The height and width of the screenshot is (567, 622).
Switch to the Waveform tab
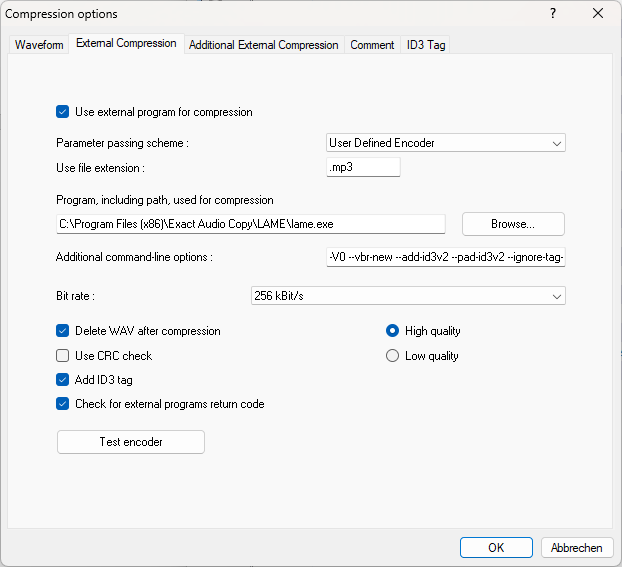39,45
